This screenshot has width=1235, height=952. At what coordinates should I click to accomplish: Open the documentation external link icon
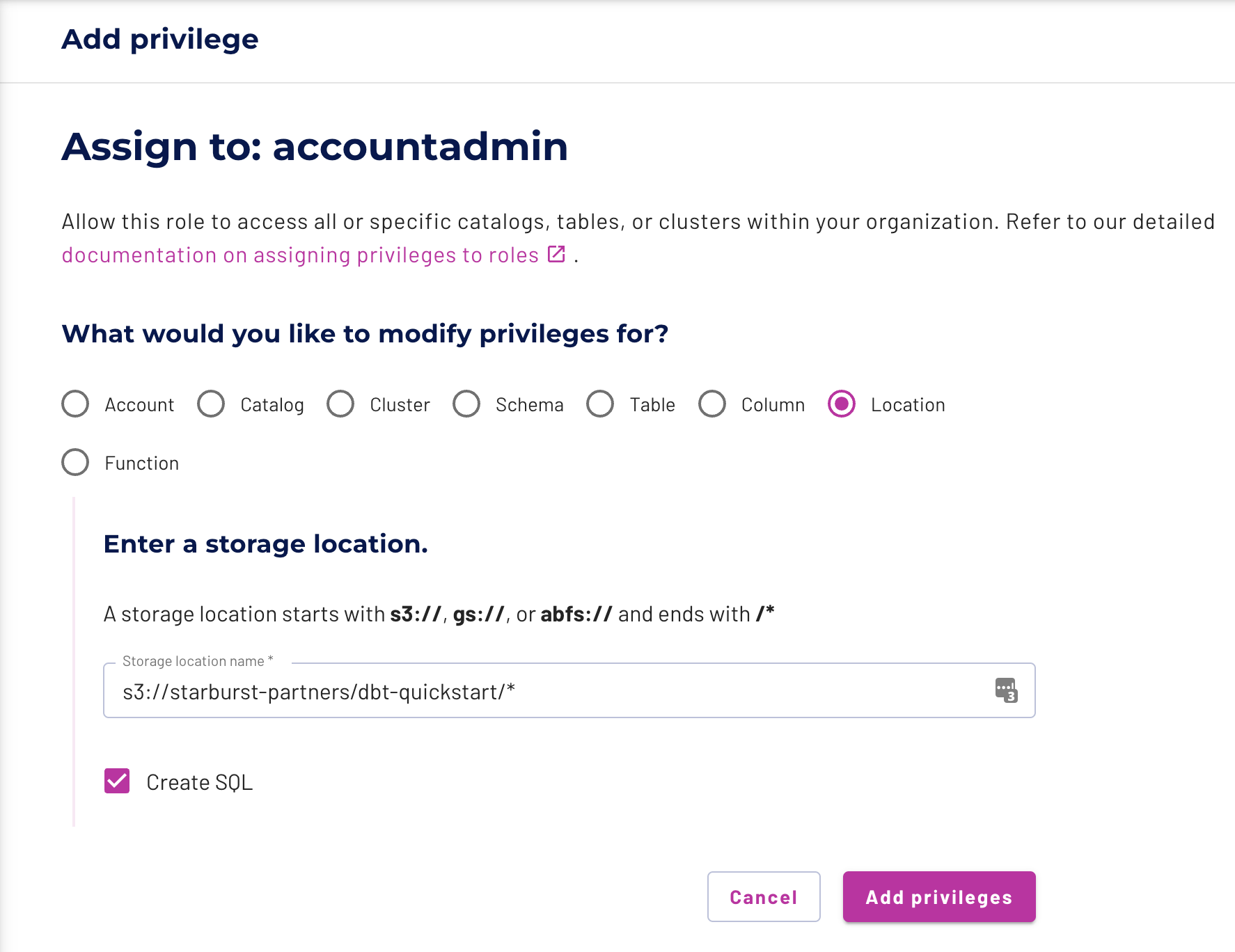[x=555, y=255]
